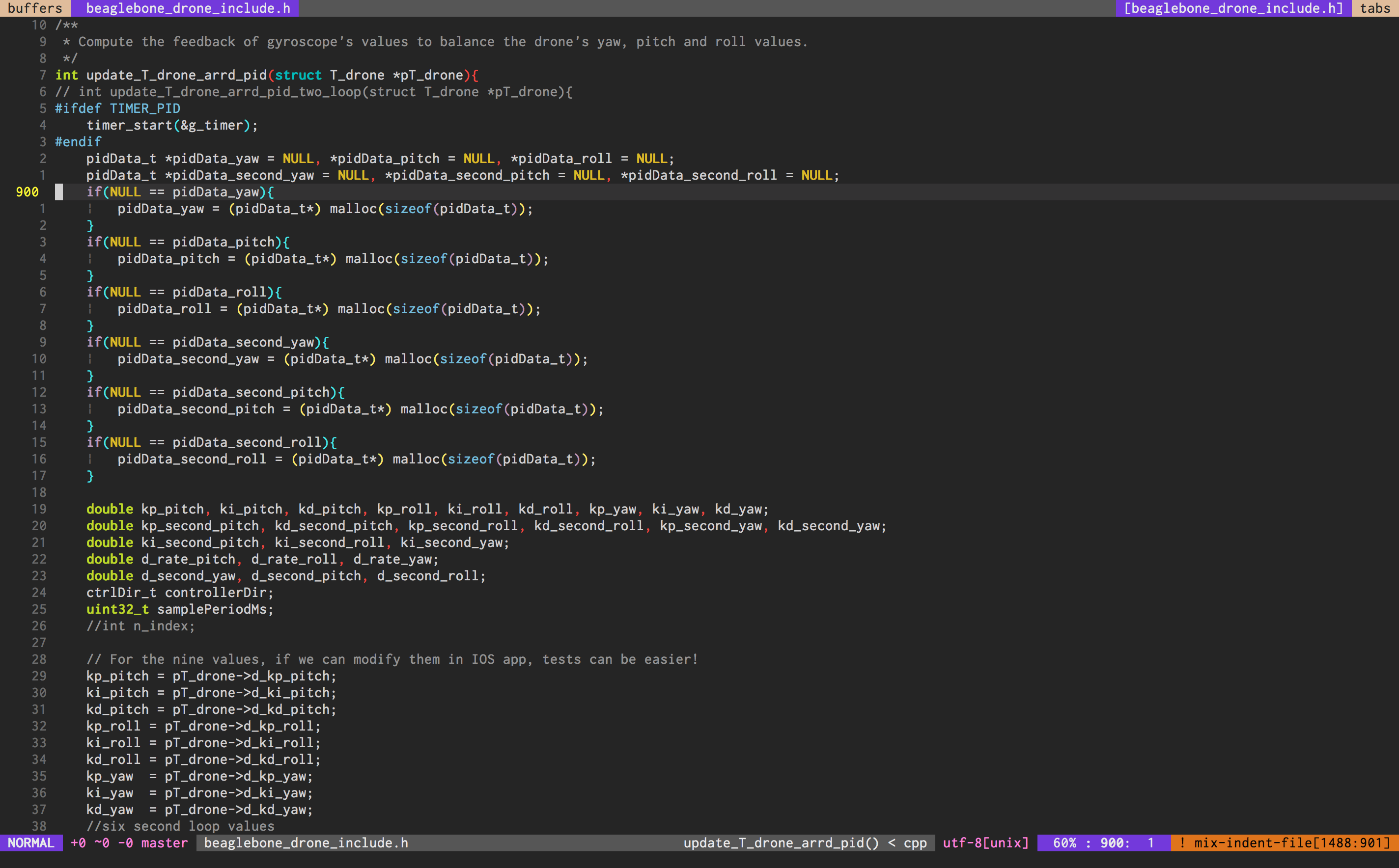Click the buffers label in tabline
Image resolution: width=1399 pixels, height=868 pixels.
click(34, 8)
